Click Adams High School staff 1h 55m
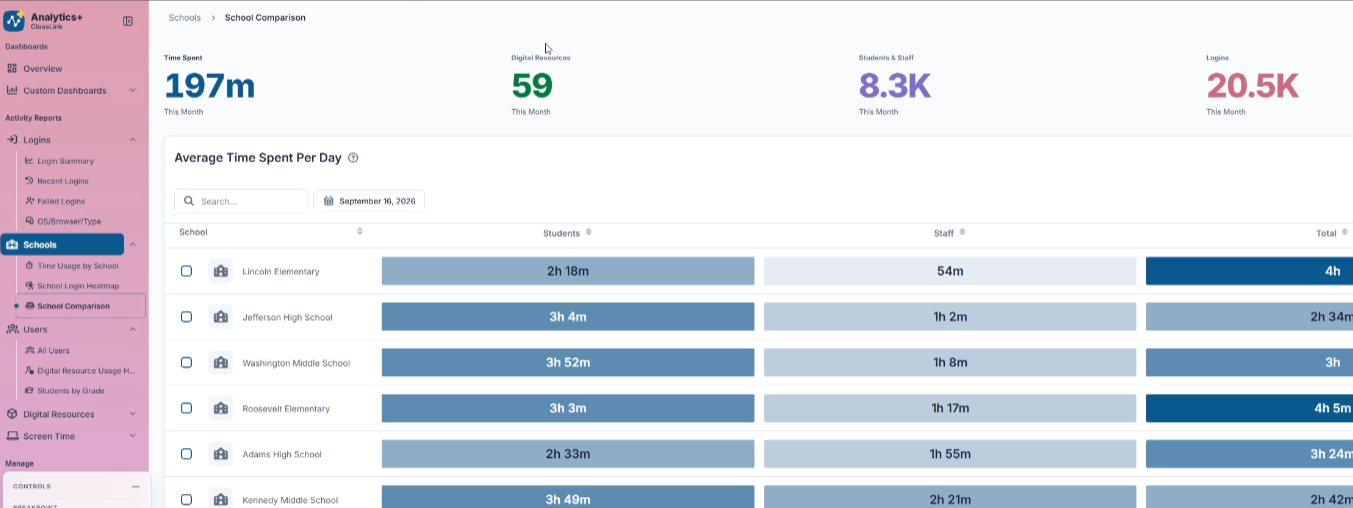This screenshot has height=508, width=1353. [950, 454]
